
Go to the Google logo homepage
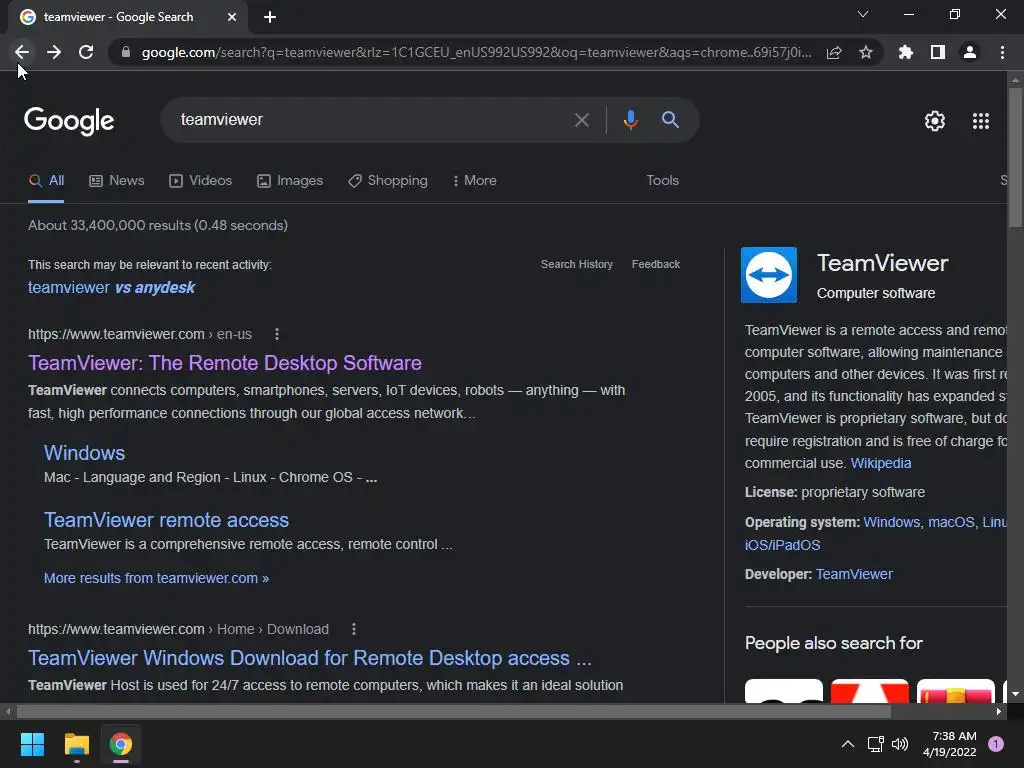click(69, 121)
